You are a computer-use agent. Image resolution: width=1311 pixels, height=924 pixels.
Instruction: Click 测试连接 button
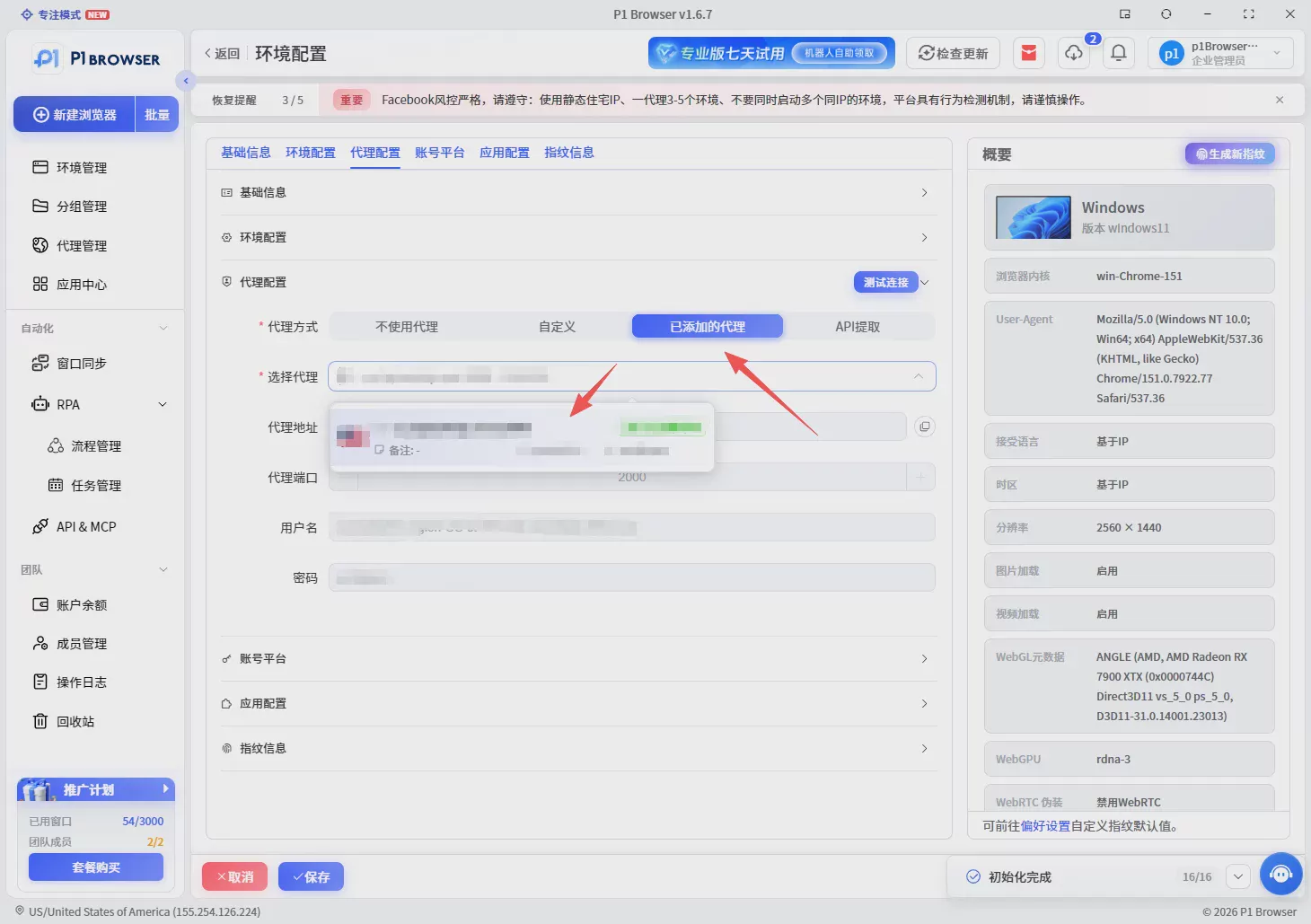885,282
